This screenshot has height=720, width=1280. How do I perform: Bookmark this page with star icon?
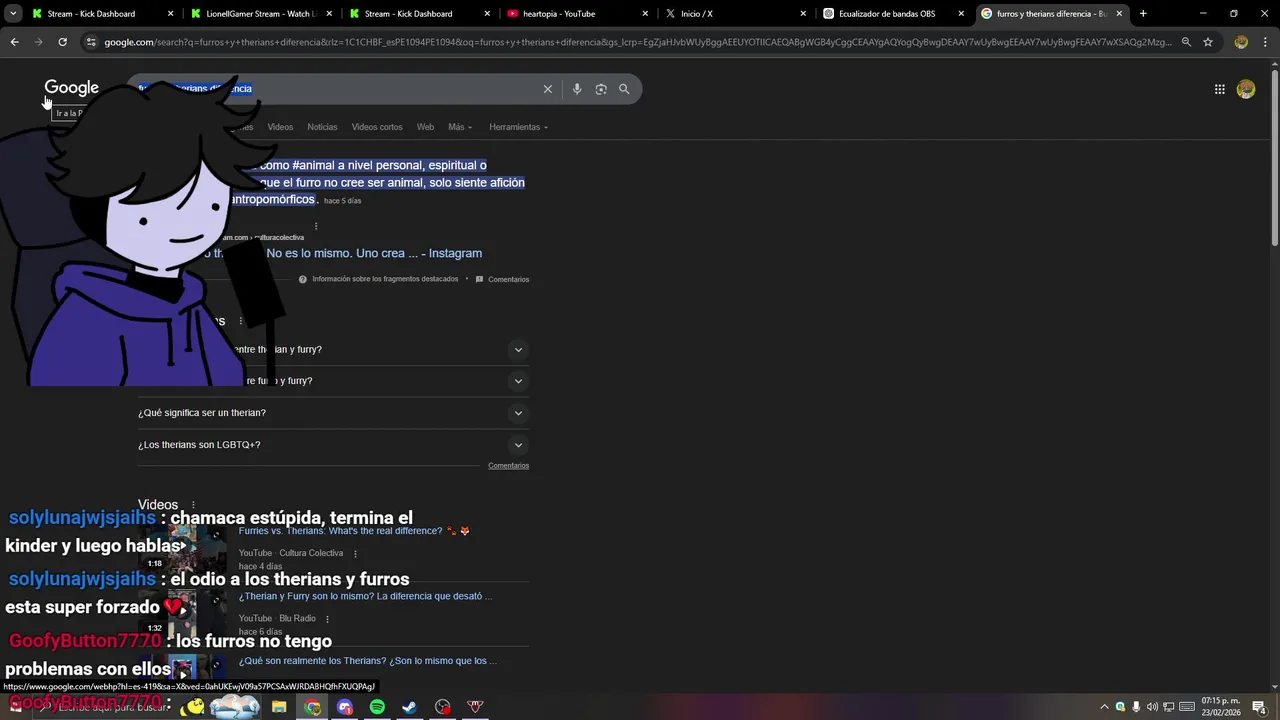pos(1208,42)
